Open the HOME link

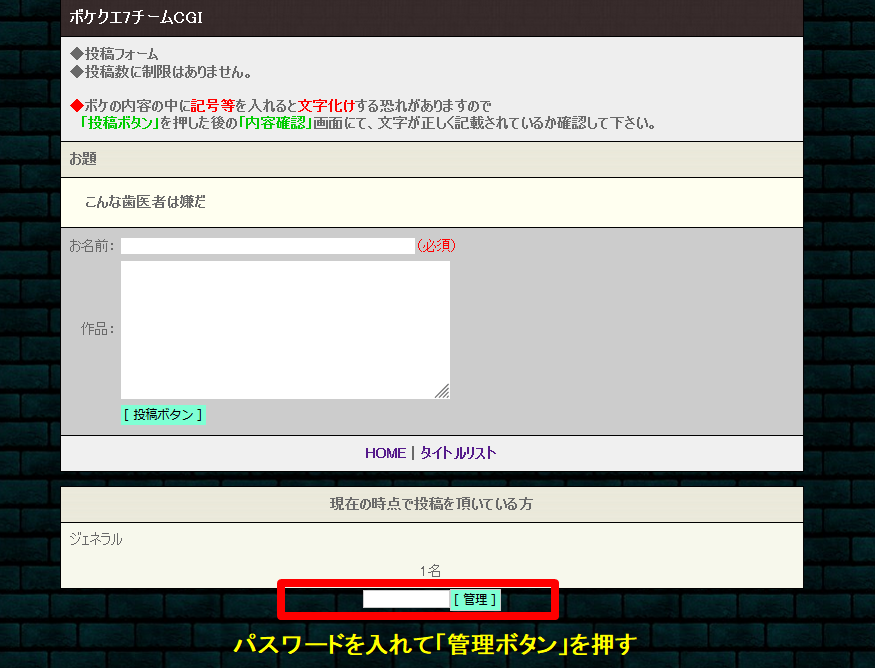pos(385,453)
